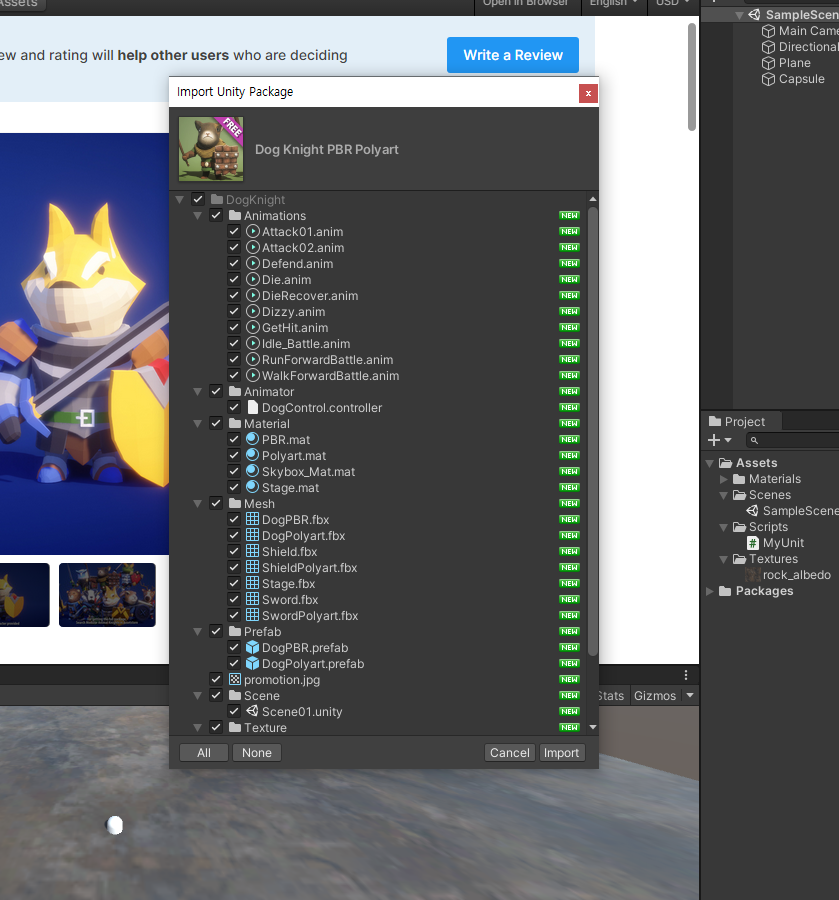Uncheck the Texture folder checkbox
Screen dimensions: 839x900
click(216, 727)
